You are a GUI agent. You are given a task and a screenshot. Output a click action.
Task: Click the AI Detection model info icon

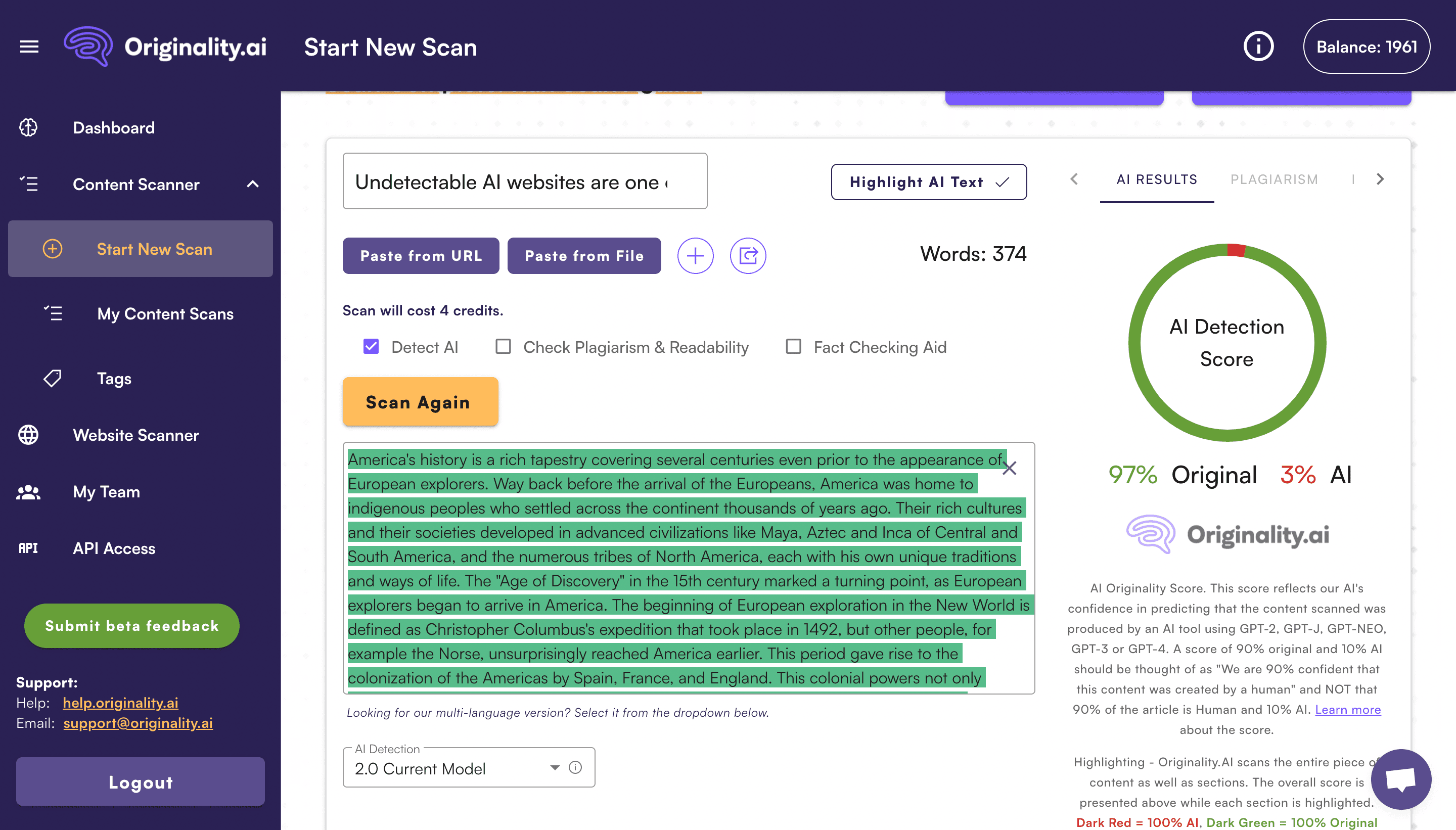(575, 767)
